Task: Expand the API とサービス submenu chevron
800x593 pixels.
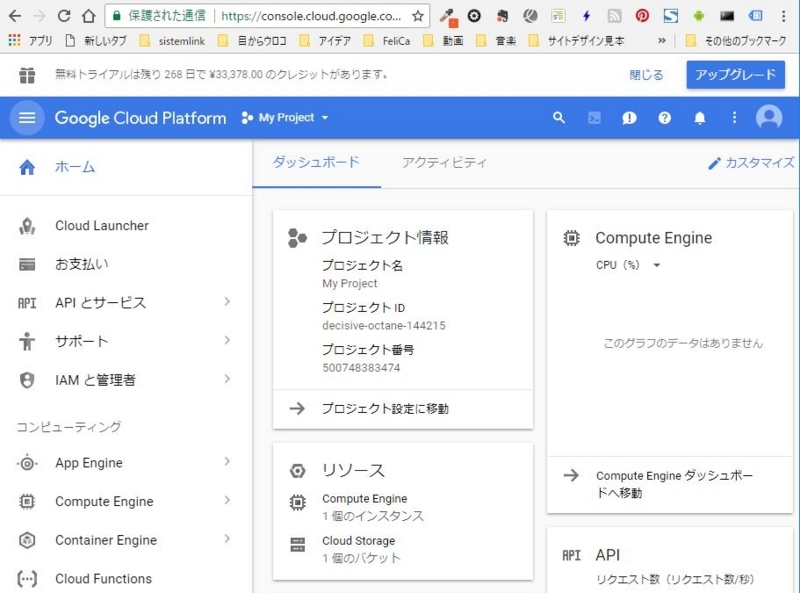Action: [227, 302]
